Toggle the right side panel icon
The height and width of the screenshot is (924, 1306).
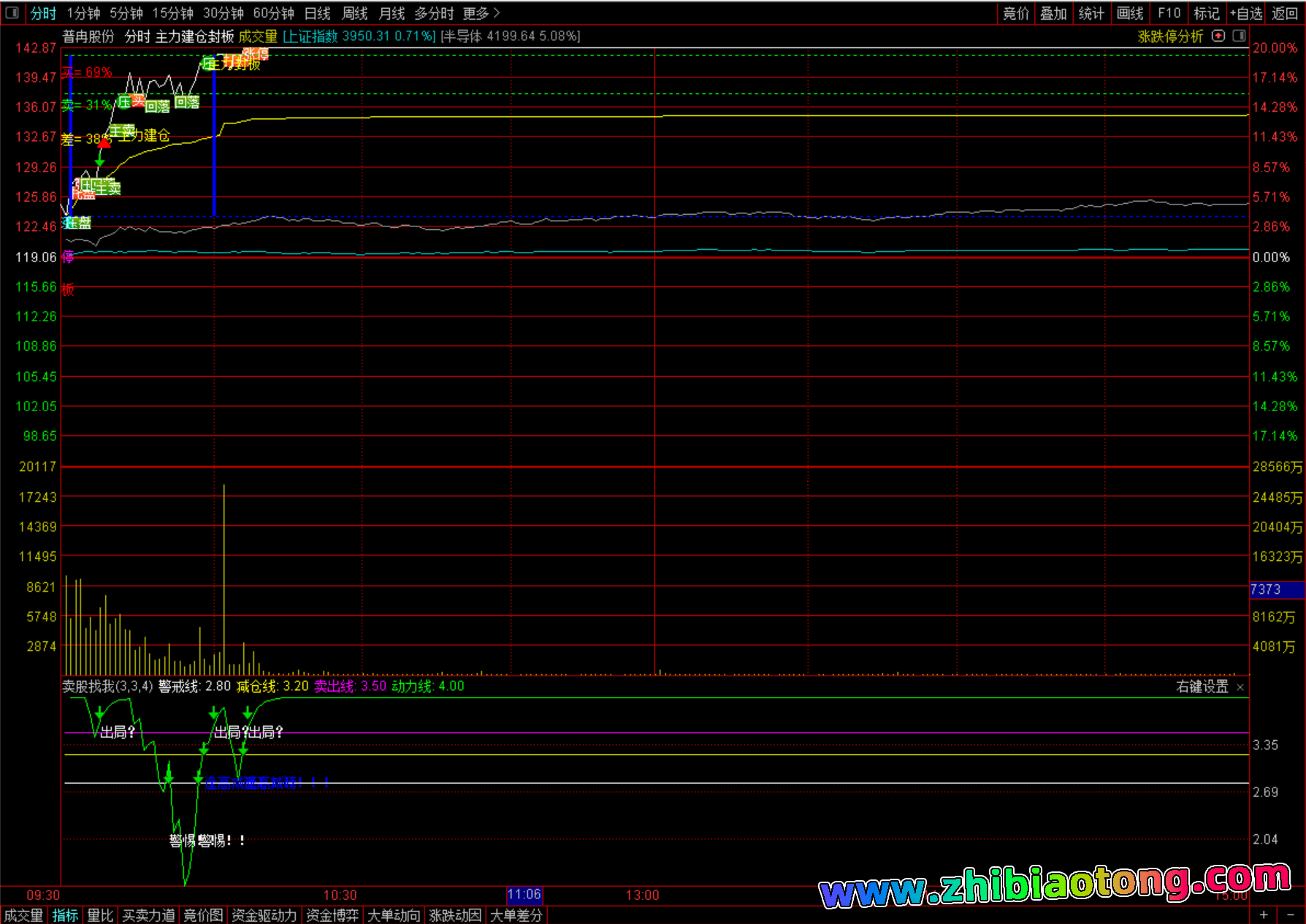[x=1239, y=36]
